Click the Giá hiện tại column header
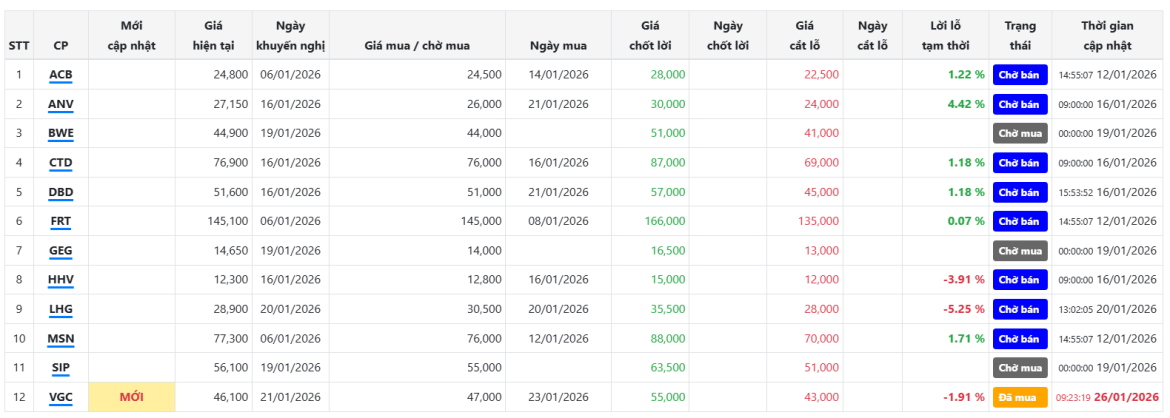This screenshot has height=418, width=1170. [x=205, y=35]
